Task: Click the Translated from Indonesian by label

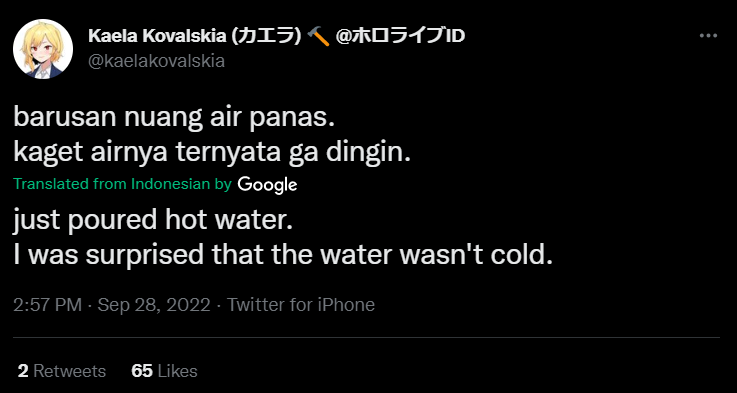Action: [123, 184]
